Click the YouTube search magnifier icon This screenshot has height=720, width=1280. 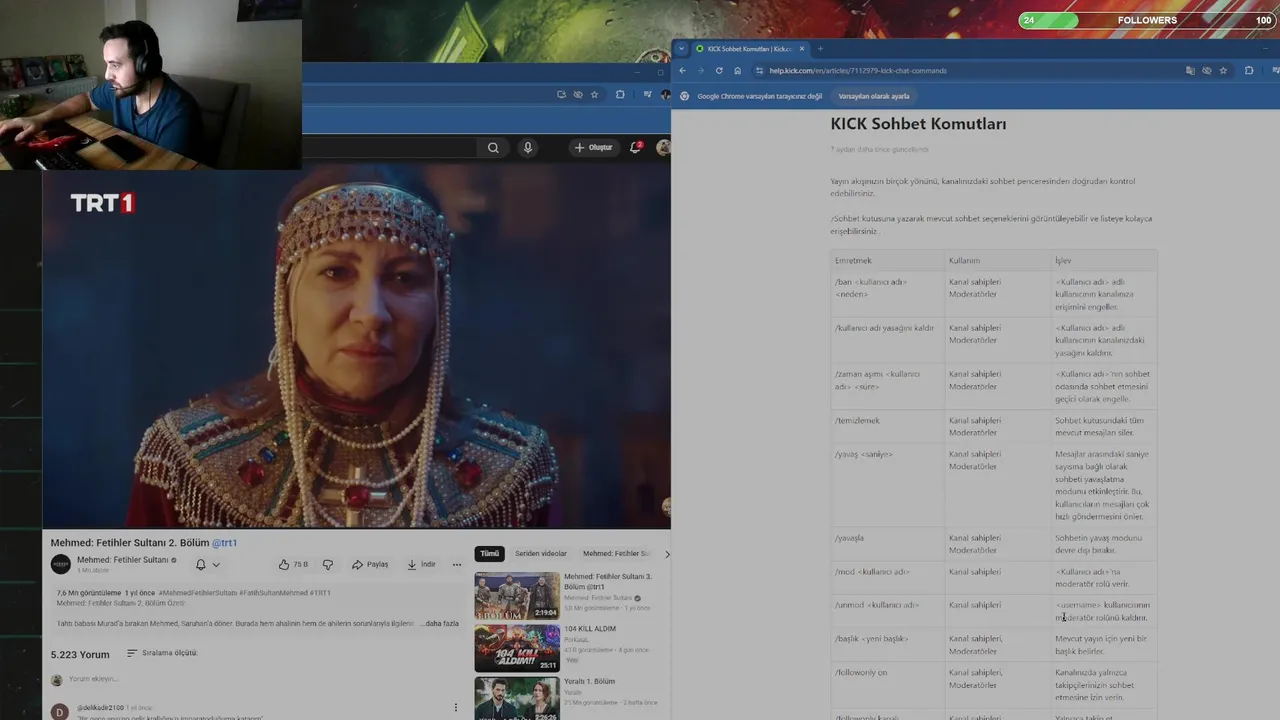click(x=493, y=147)
